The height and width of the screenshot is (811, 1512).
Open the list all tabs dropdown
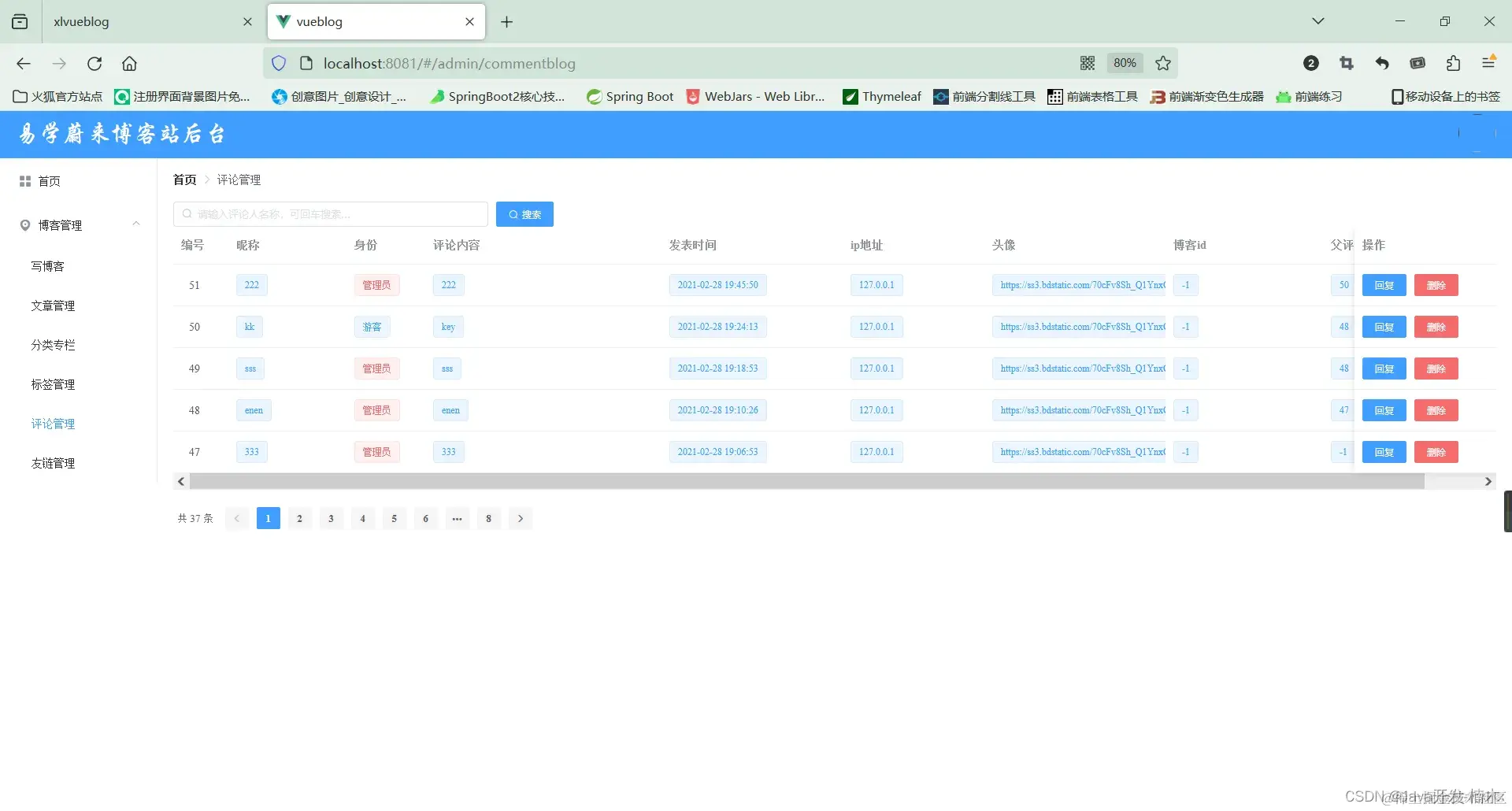coord(1317,21)
